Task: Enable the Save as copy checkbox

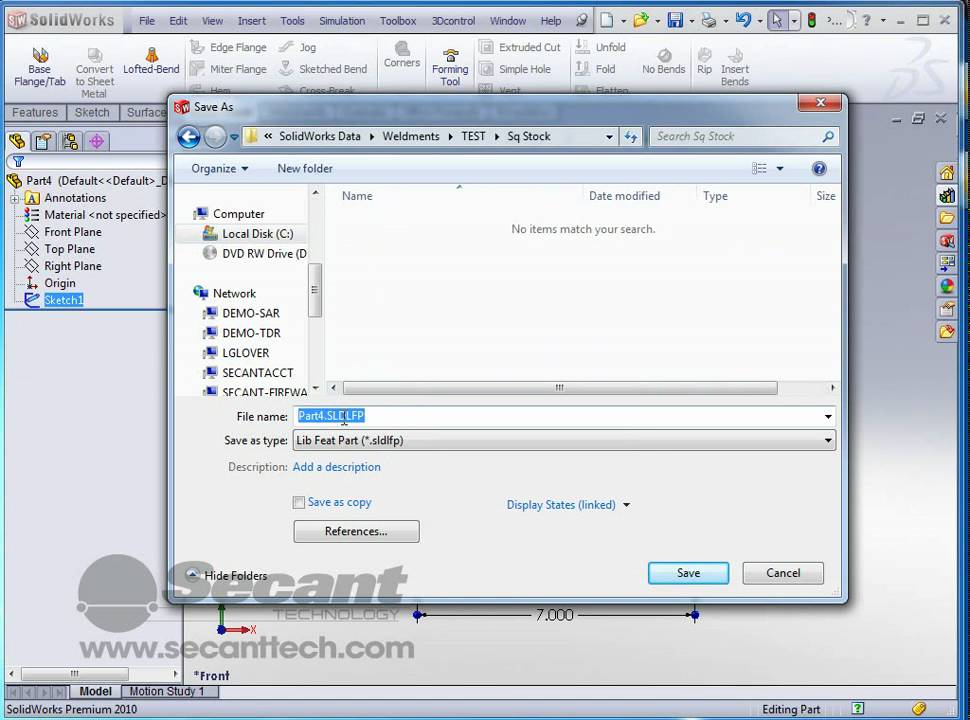Action: click(x=299, y=502)
